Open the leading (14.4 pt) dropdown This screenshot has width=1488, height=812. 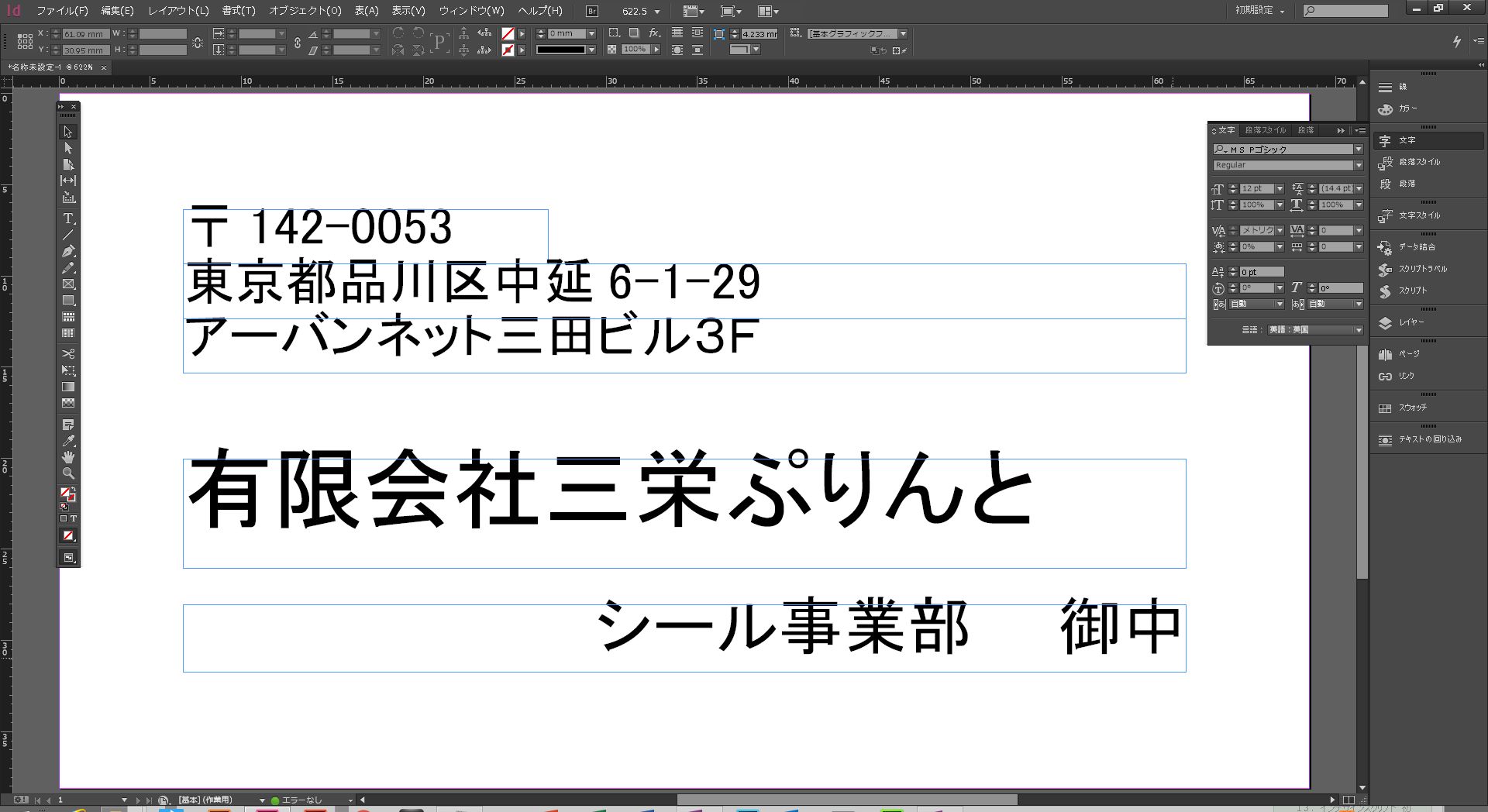click(1359, 188)
